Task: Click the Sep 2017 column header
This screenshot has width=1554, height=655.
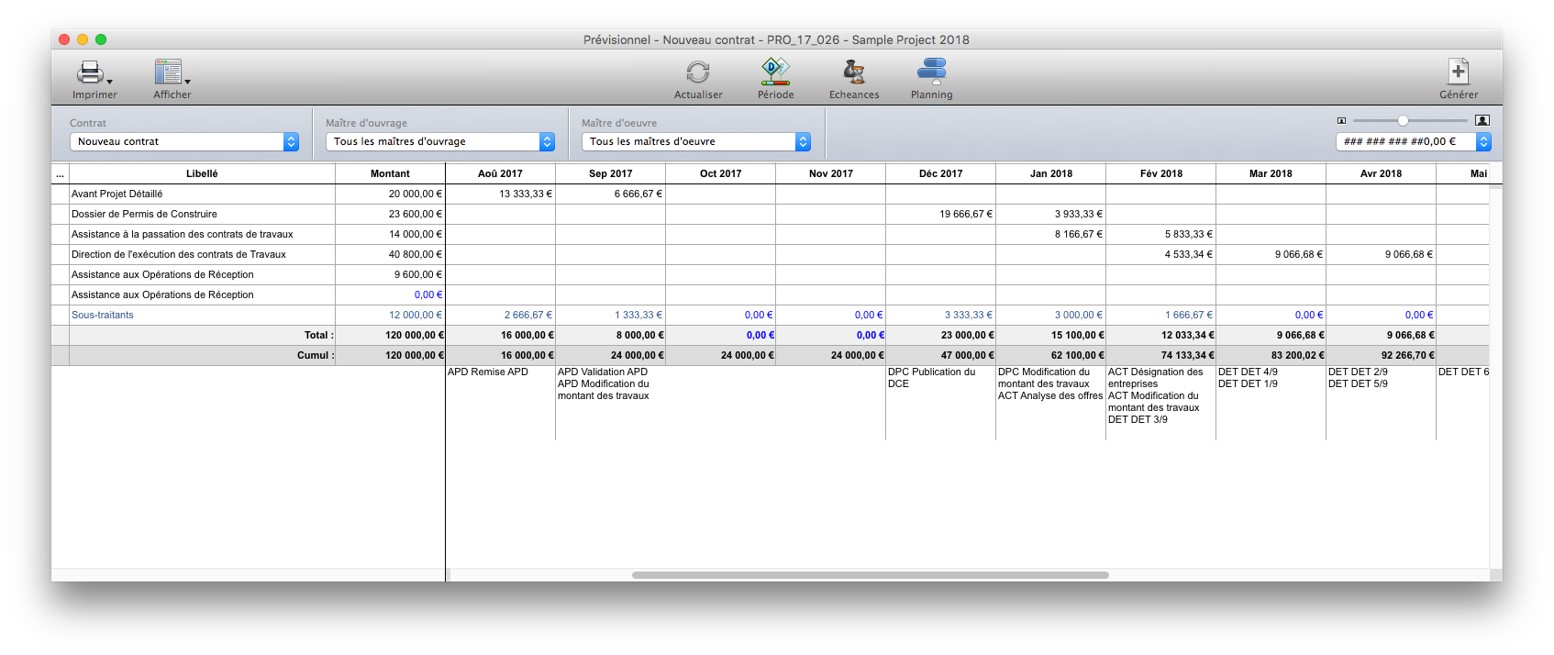Action: pyautogui.click(x=610, y=173)
